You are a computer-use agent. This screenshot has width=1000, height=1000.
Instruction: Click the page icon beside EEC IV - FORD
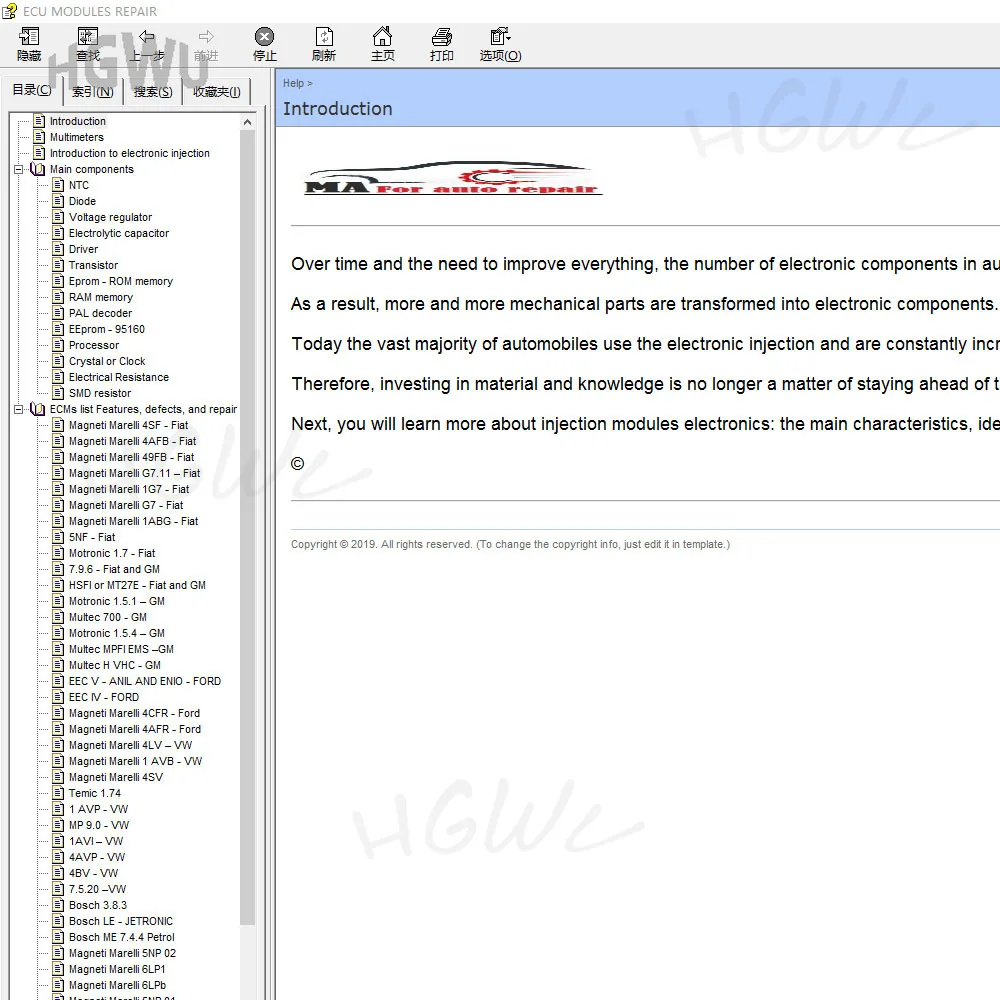(59, 697)
